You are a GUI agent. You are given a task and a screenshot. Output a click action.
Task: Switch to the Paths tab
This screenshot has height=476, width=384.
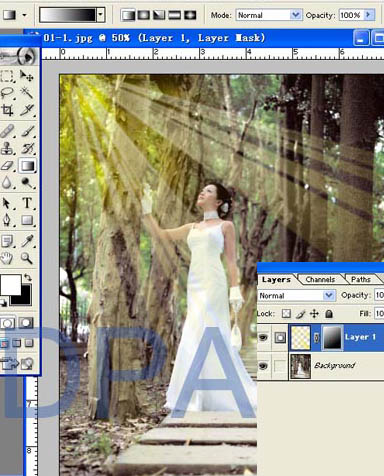click(x=361, y=279)
